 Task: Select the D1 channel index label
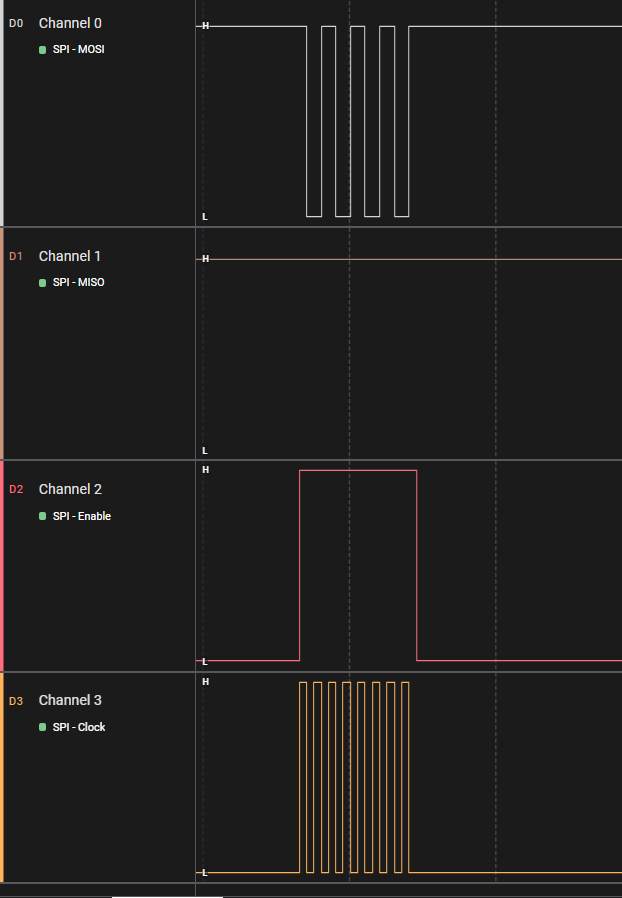[16, 256]
